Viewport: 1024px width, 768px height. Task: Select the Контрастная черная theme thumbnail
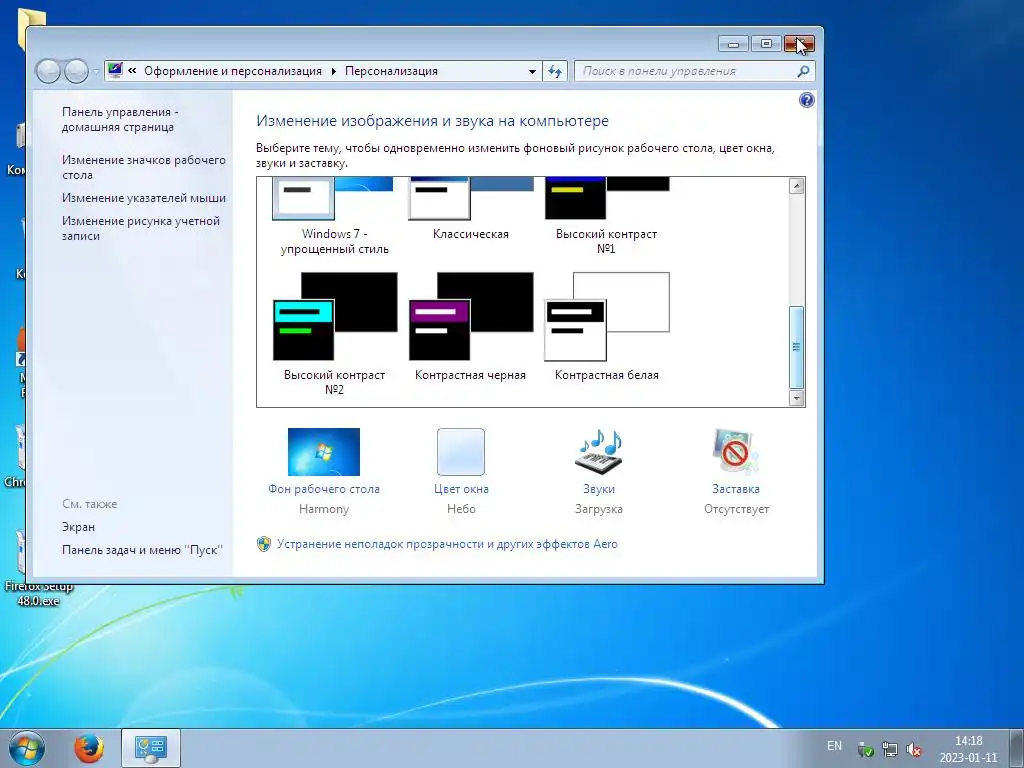[x=470, y=316]
